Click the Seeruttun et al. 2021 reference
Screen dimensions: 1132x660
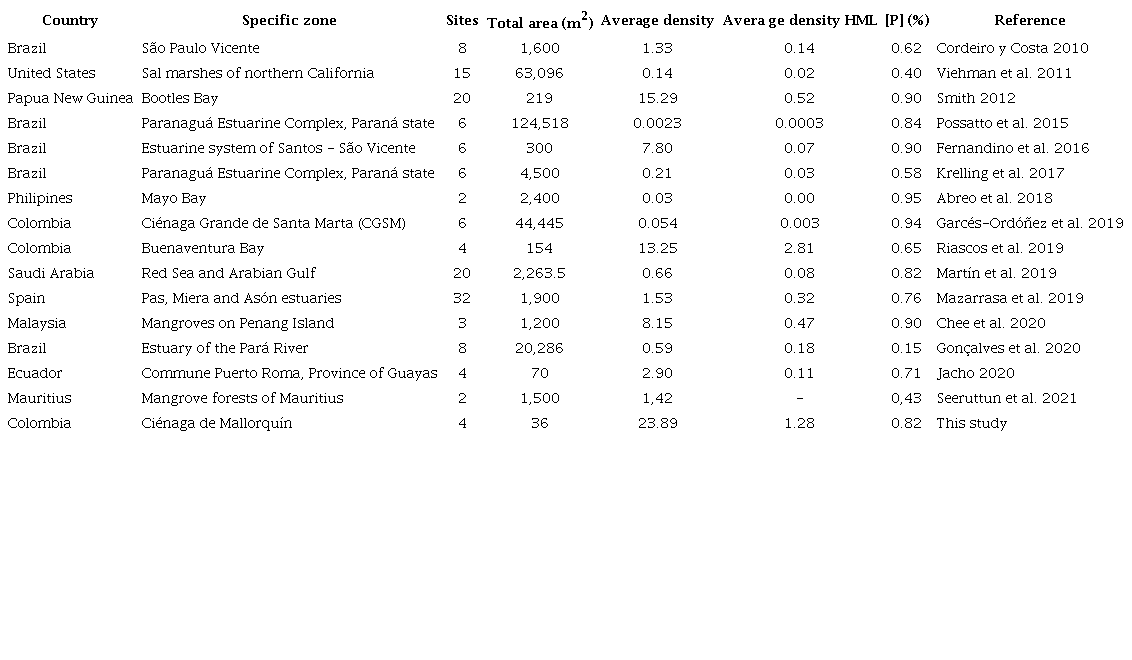click(x=1006, y=398)
